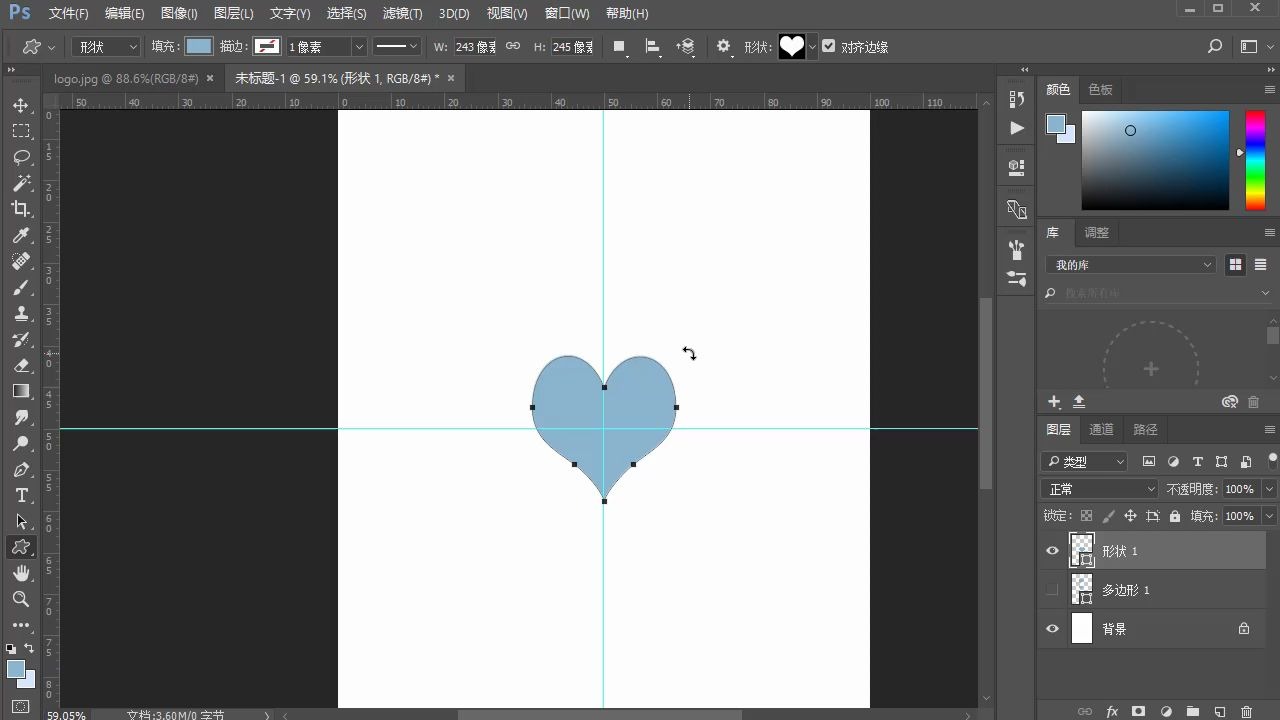Open the custom shape picker dropdown
1280x720 pixels.
click(x=812, y=47)
